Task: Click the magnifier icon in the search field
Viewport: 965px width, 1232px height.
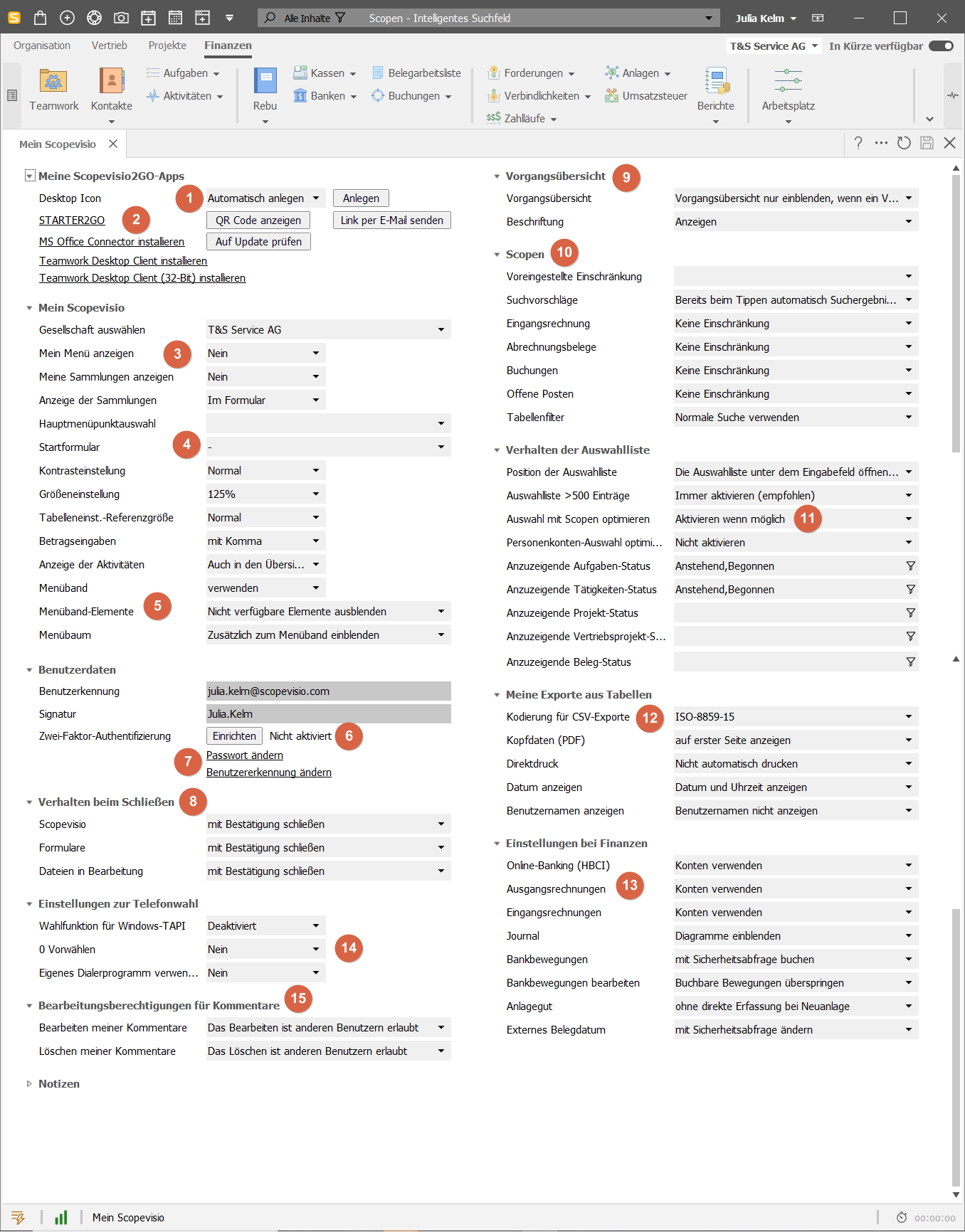Action: coord(270,18)
